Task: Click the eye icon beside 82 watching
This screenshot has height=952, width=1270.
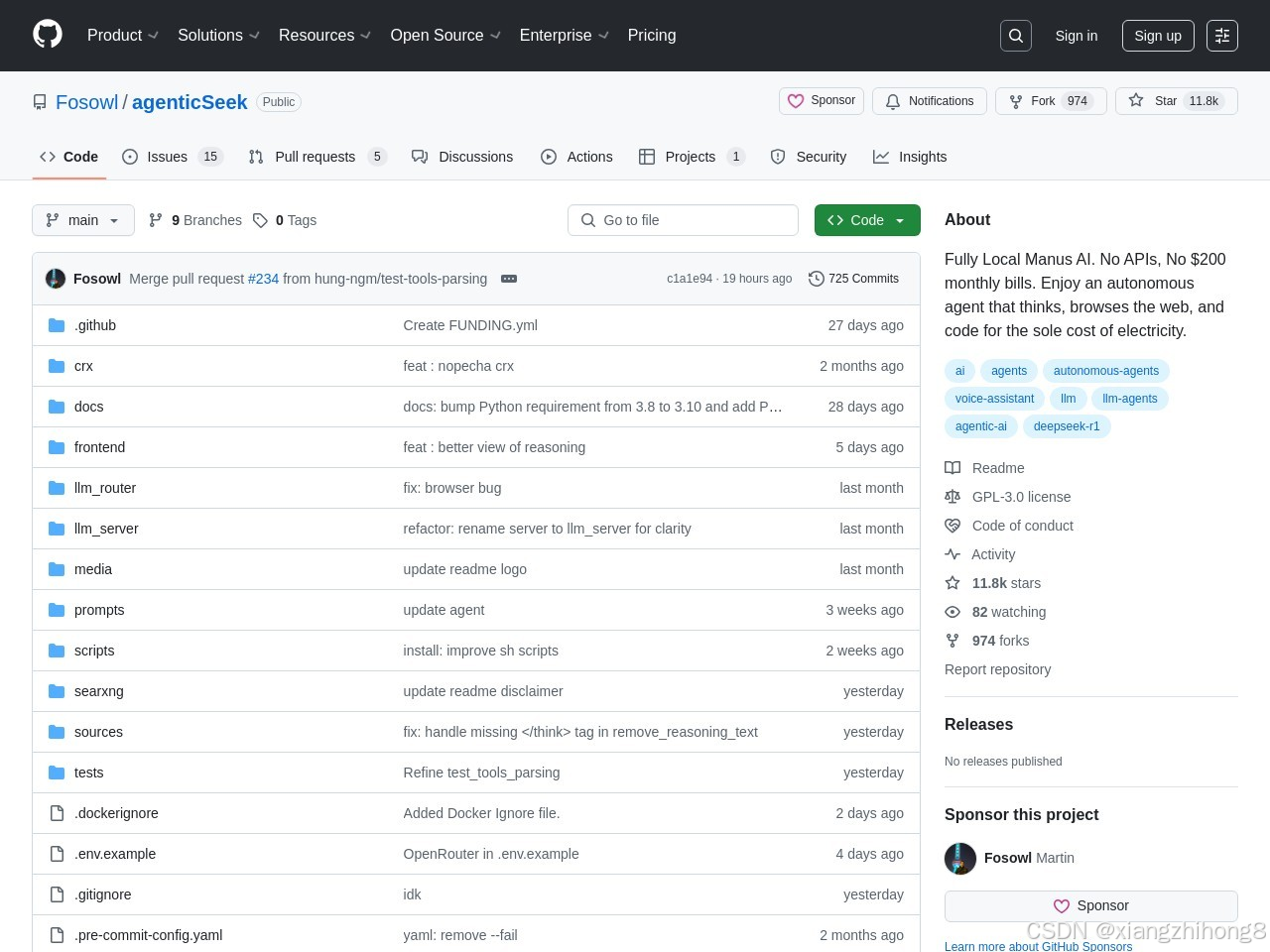Action: (x=952, y=612)
